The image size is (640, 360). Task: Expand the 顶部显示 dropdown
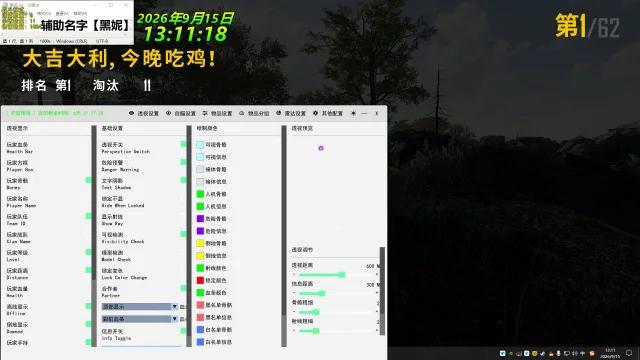(x=140, y=307)
